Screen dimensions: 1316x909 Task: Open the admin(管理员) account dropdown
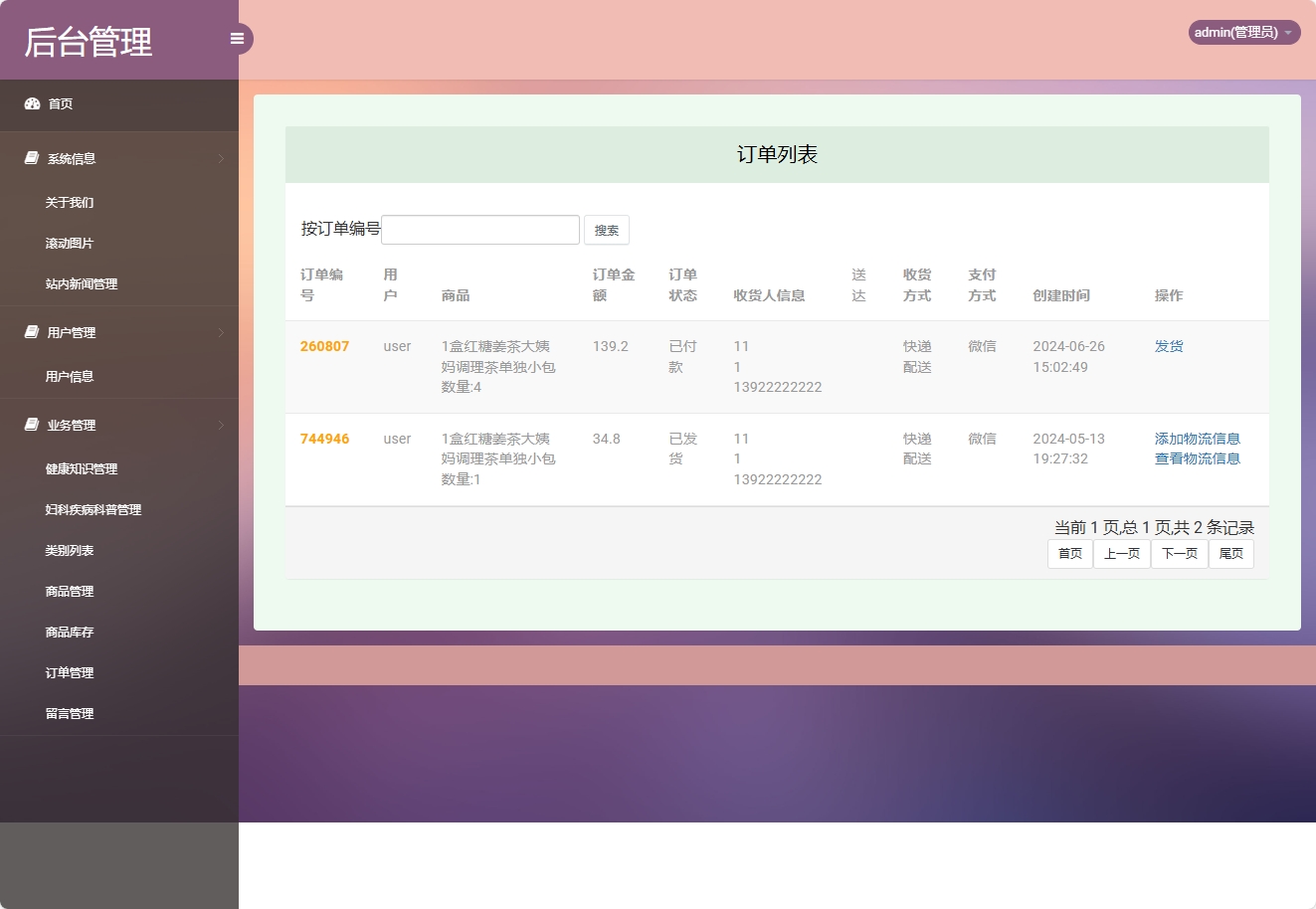[1242, 31]
